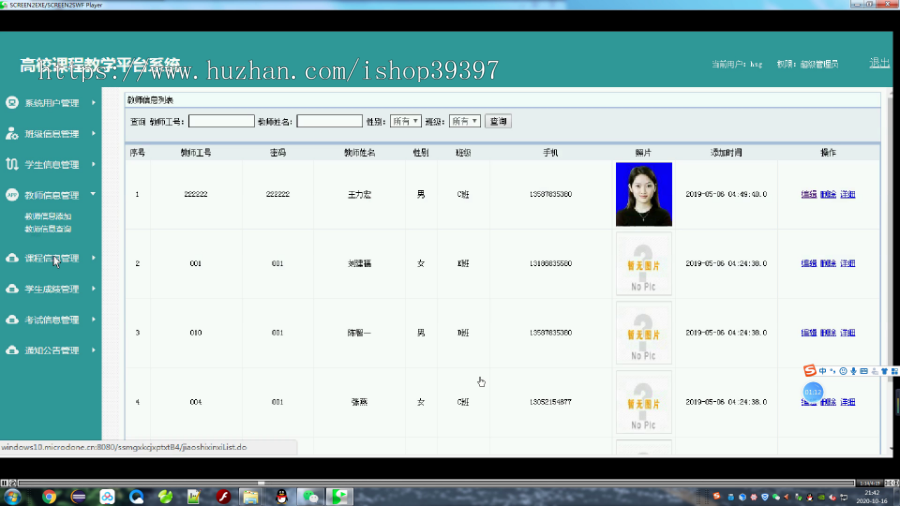Open the 教师信息查询 submenu item

click(48, 229)
